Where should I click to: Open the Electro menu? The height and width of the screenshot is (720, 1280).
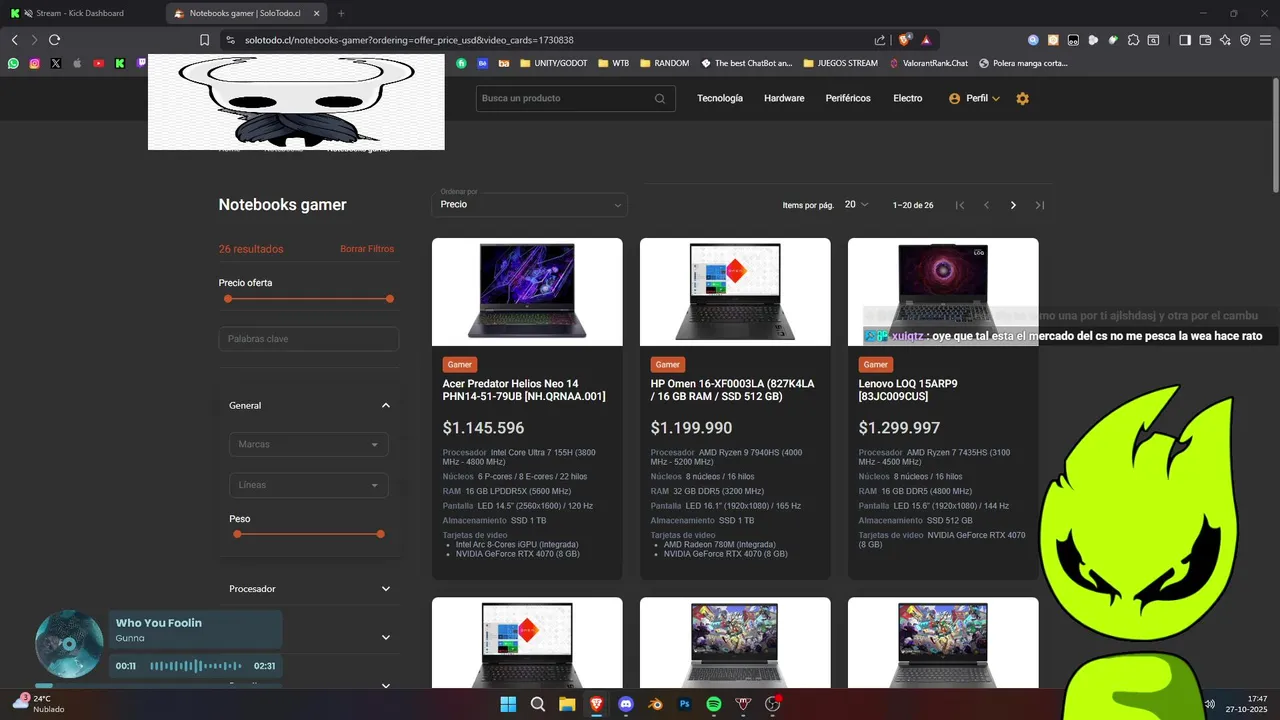908,98
